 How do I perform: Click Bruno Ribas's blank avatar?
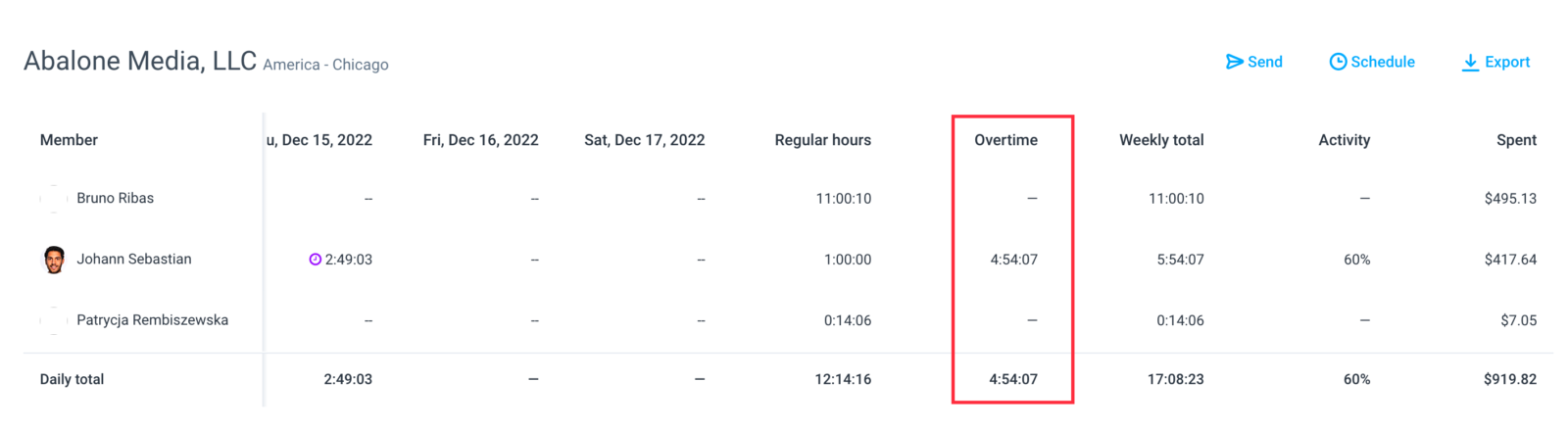pos(54,199)
